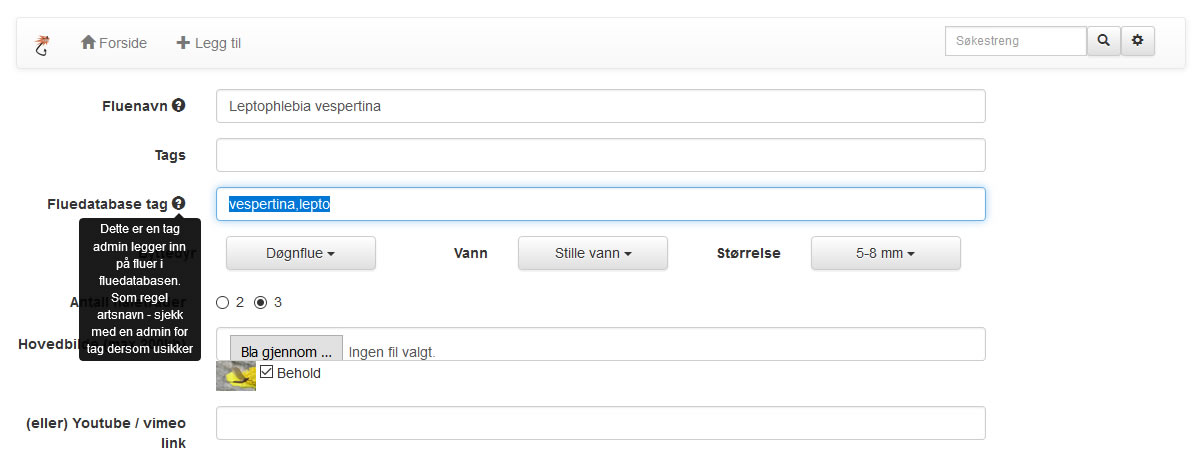Click the plus icon beside Legg til
This screenshot has height=460, width=1199.
pyautogui.click(x=183, y=43)
